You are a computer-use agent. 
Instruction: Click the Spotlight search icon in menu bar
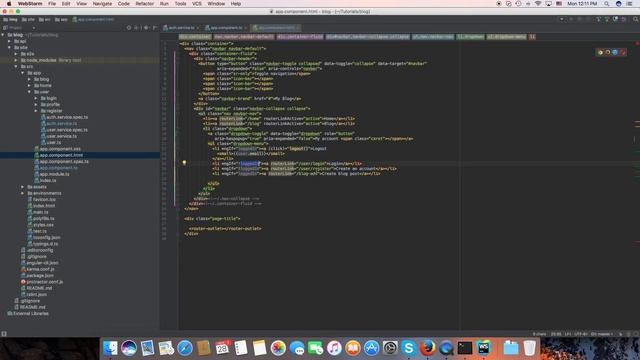[x=607, y=4]
